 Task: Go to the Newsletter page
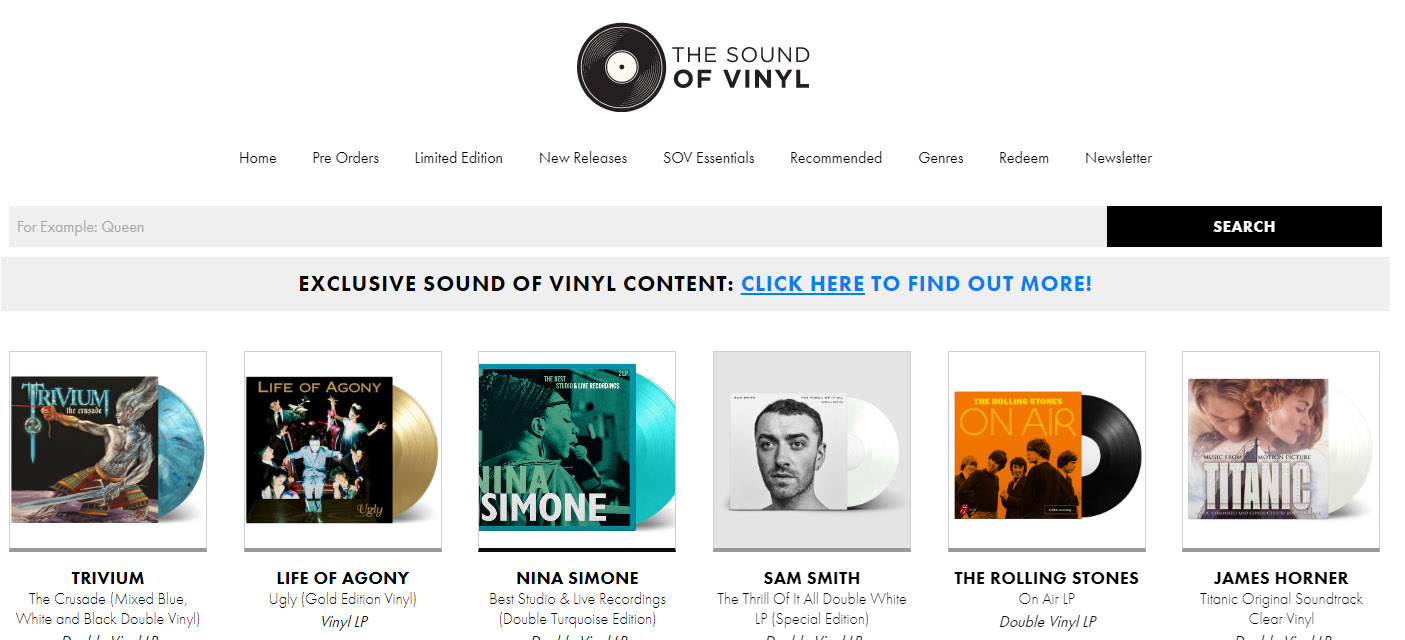pyautogui.click(x=1118, y=158)
